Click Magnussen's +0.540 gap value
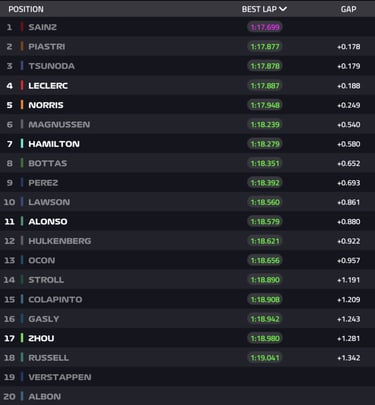375x405 pixels. [x=348, y=124]
